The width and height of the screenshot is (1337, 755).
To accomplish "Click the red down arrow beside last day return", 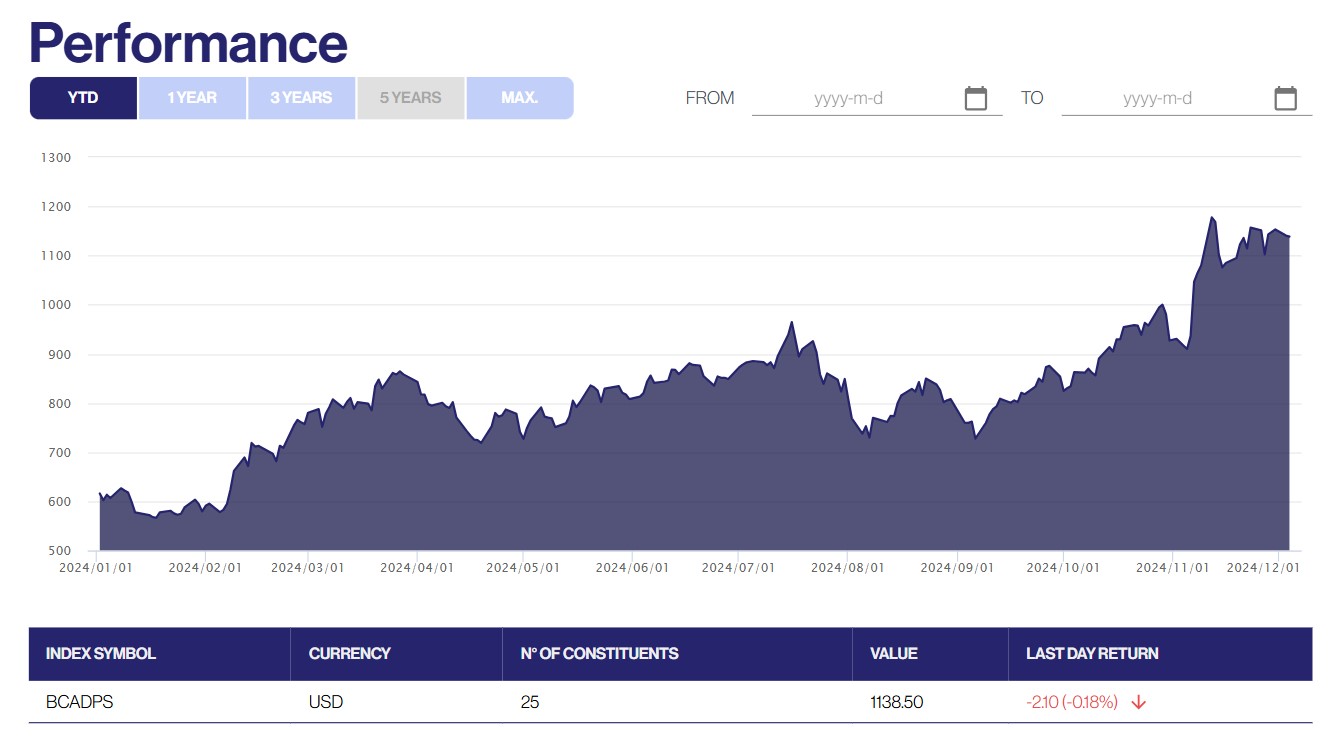I will tap(1138, 702).
